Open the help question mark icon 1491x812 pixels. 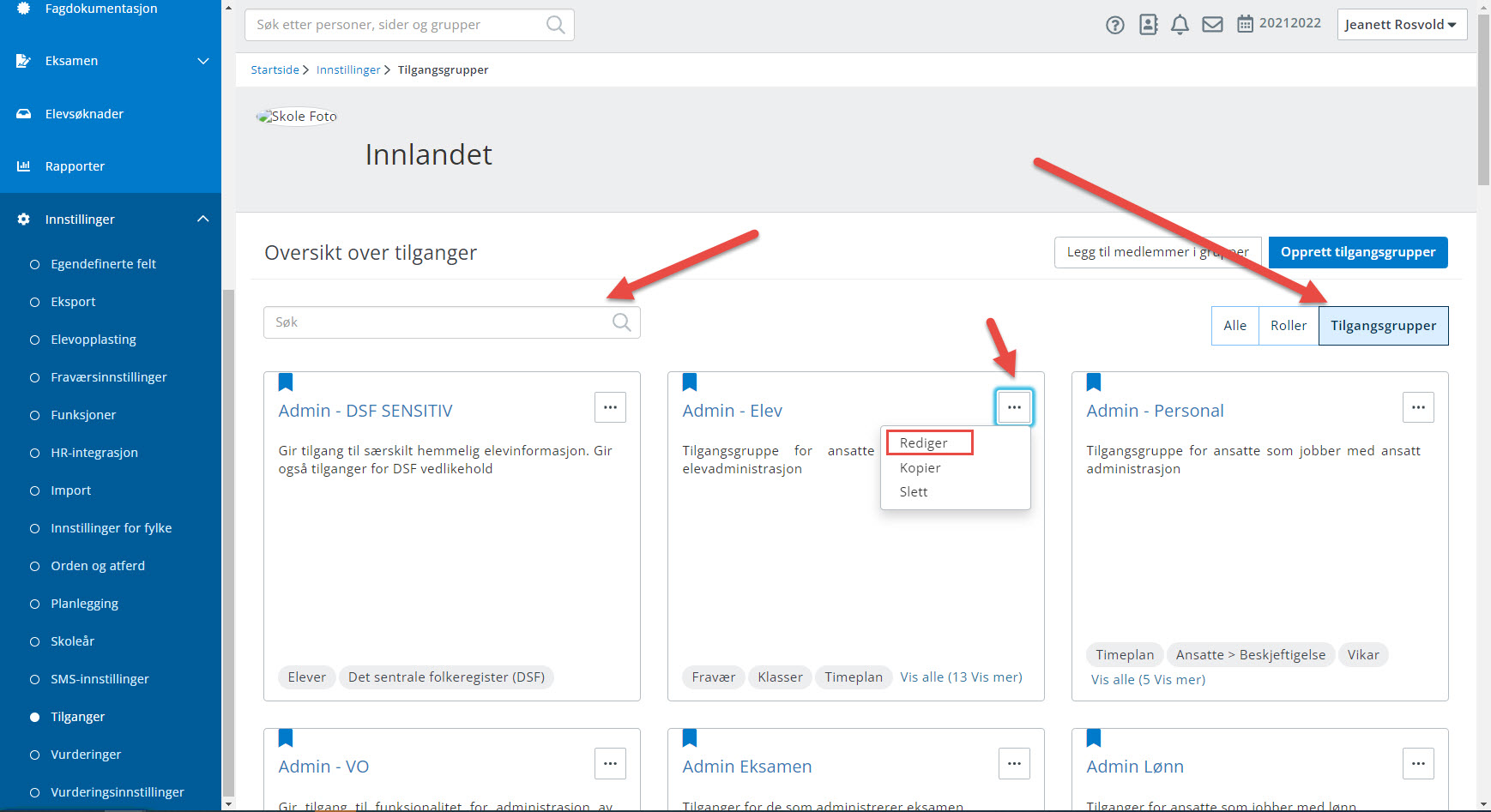tap(1114, 25)
